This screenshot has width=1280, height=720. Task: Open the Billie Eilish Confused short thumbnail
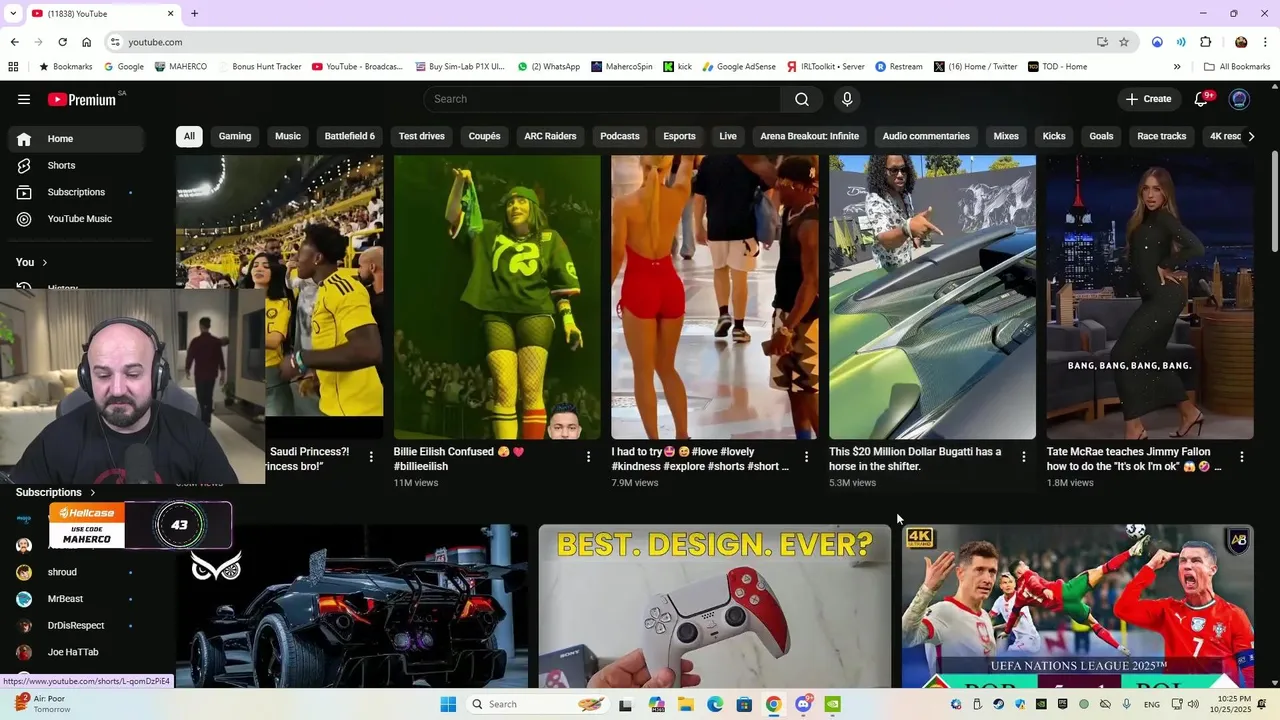[x=497, y=297]
